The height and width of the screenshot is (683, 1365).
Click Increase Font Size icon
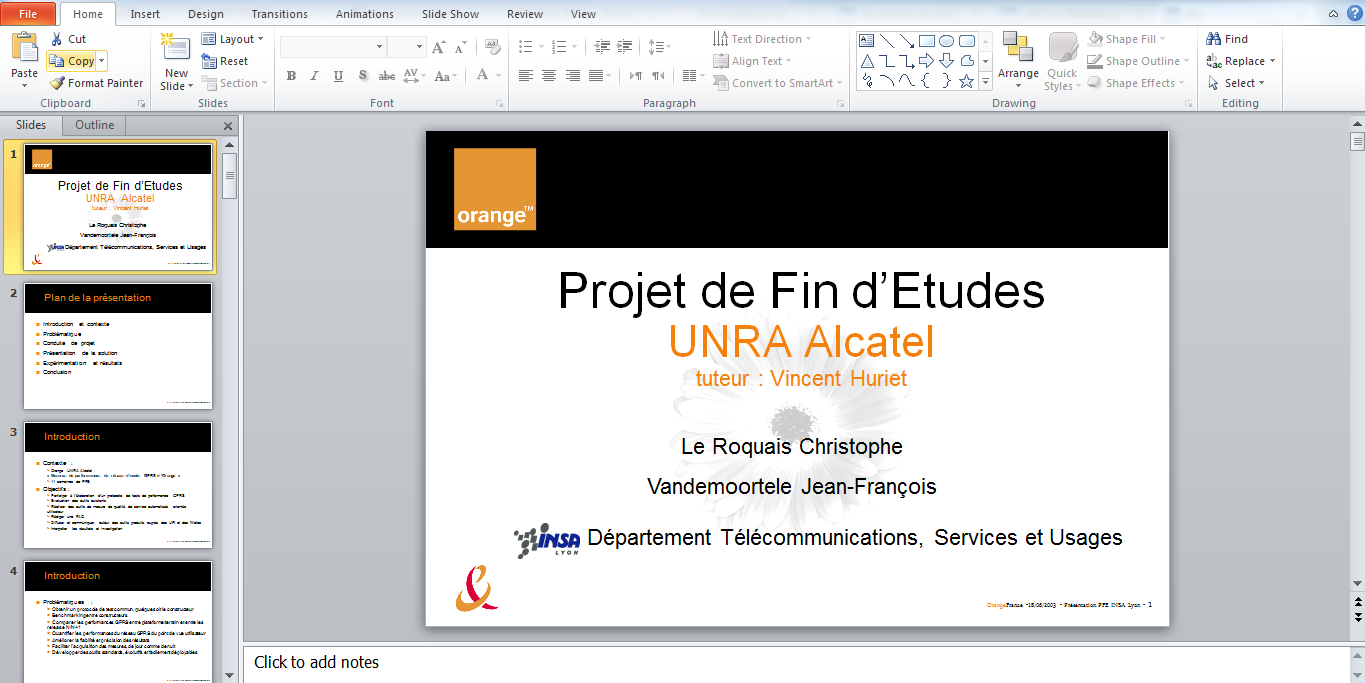[439, 47]
